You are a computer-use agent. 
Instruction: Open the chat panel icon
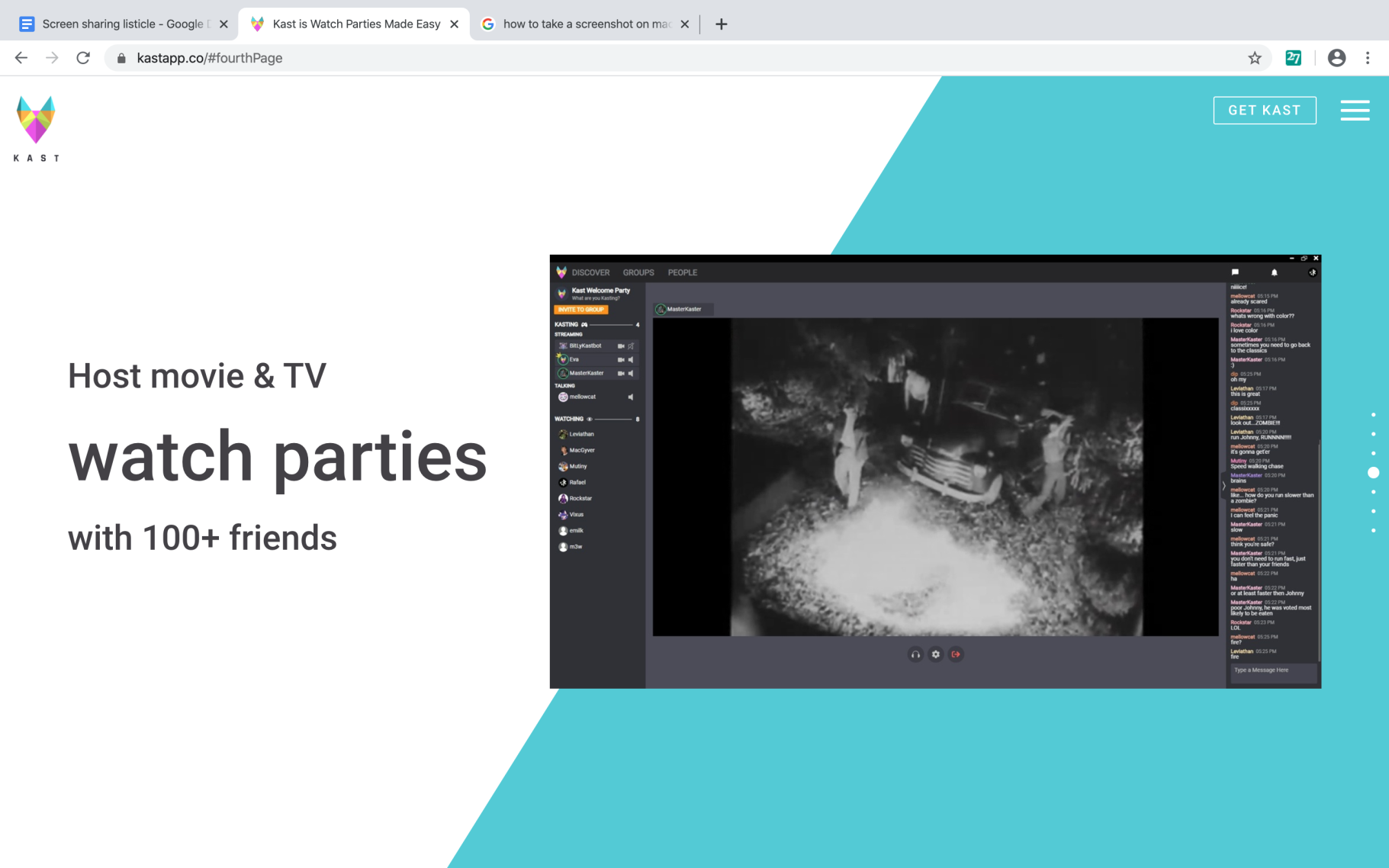[1235, 272]
